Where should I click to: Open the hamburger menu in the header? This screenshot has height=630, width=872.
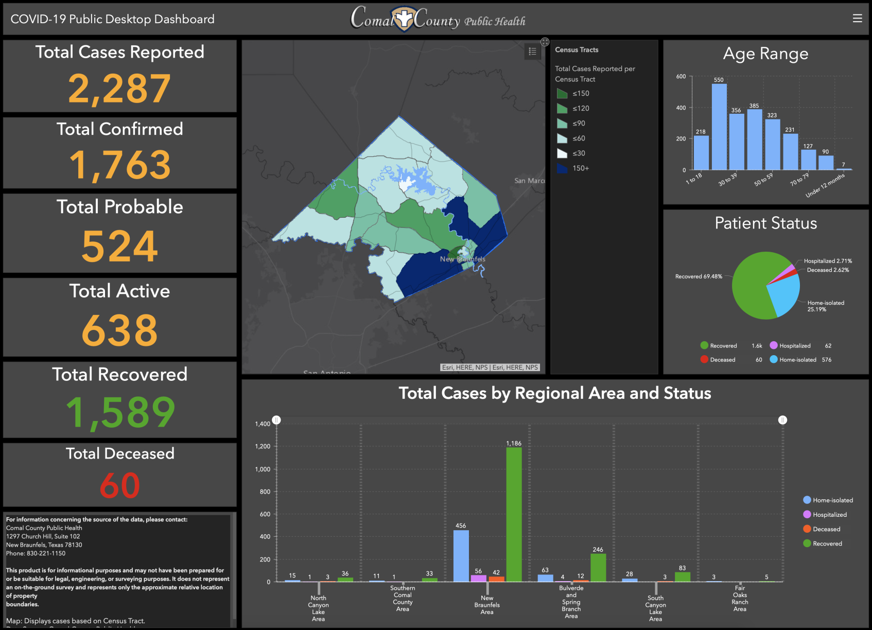point(857,18)
